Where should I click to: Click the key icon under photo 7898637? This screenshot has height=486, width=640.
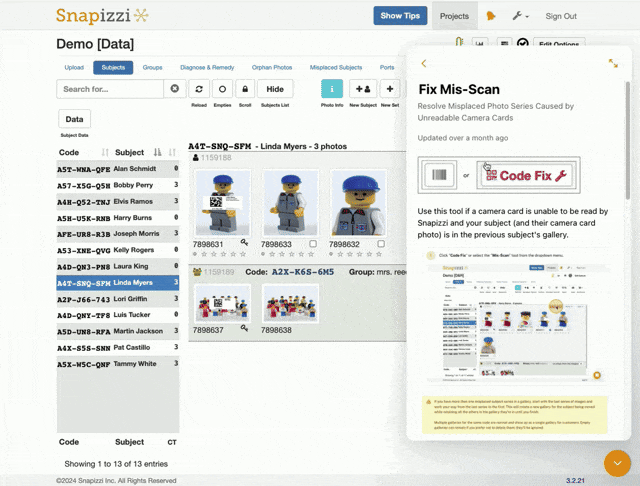click(x=244, y=328)
